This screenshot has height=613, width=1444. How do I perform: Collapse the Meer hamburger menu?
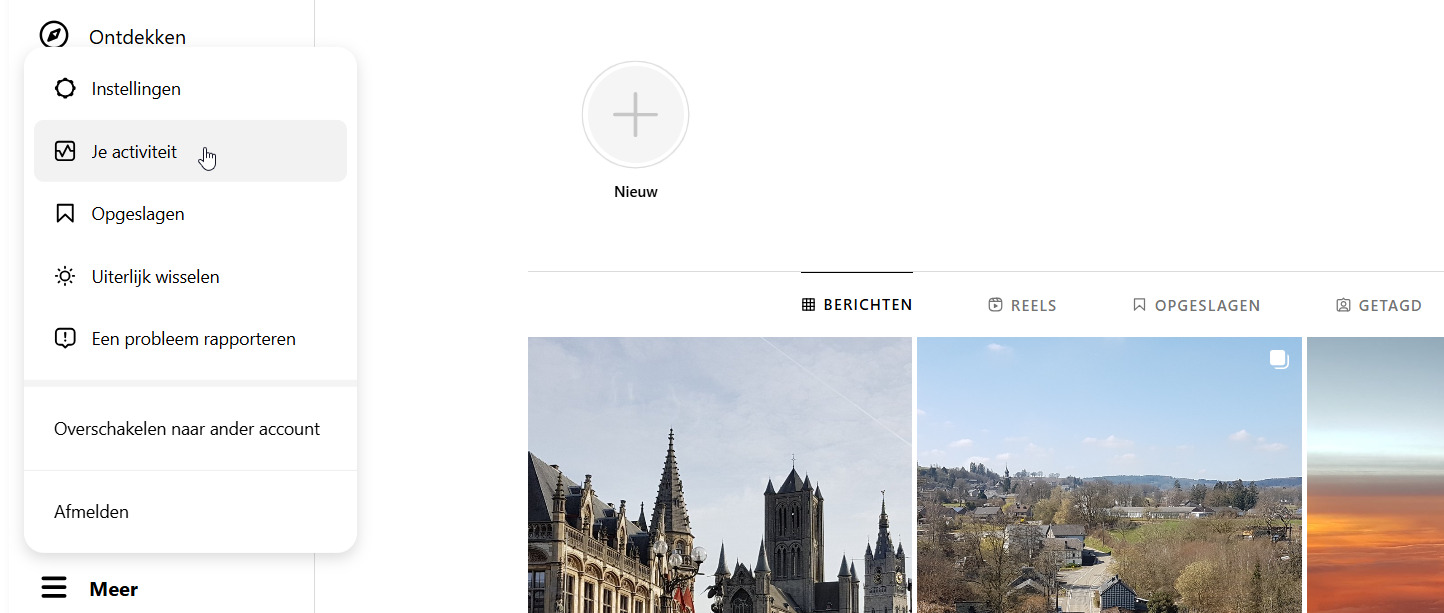click(x=54, y=588)
